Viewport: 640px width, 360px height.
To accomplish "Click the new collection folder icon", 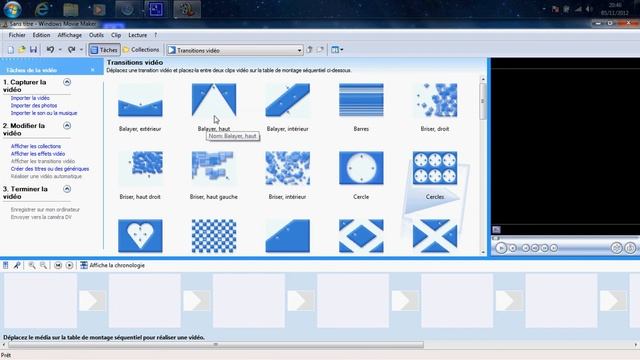I will pos(320,50).
